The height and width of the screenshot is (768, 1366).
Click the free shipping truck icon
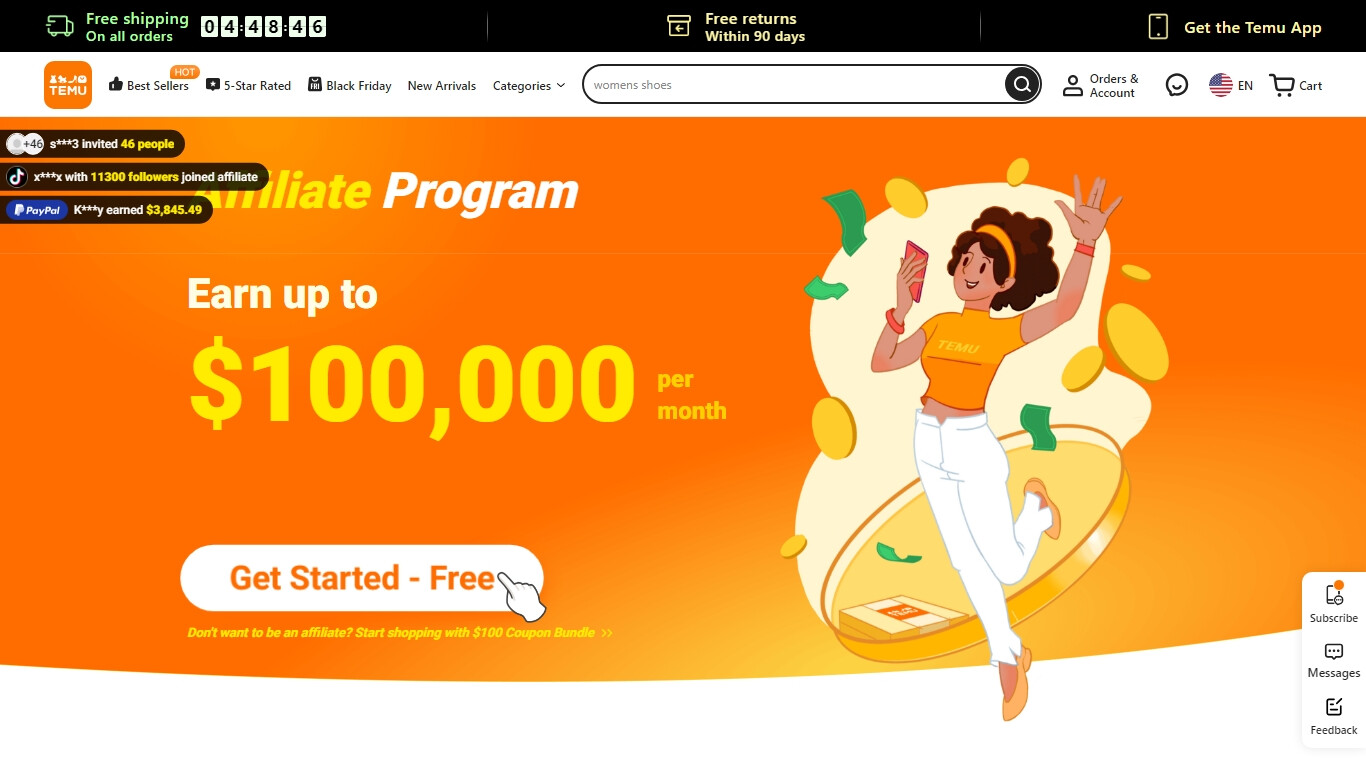click(x=60, y=27)
